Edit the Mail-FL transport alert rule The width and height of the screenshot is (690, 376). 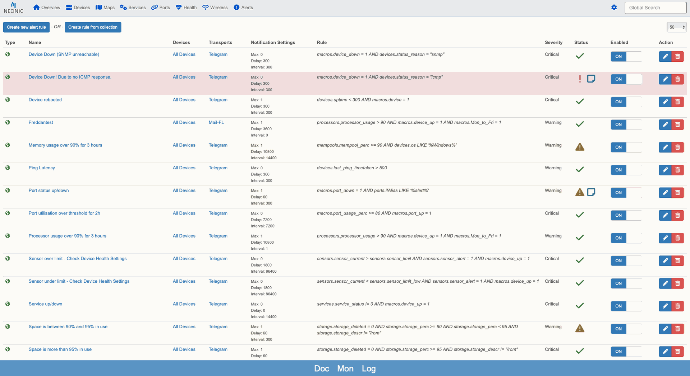[665, 125]
